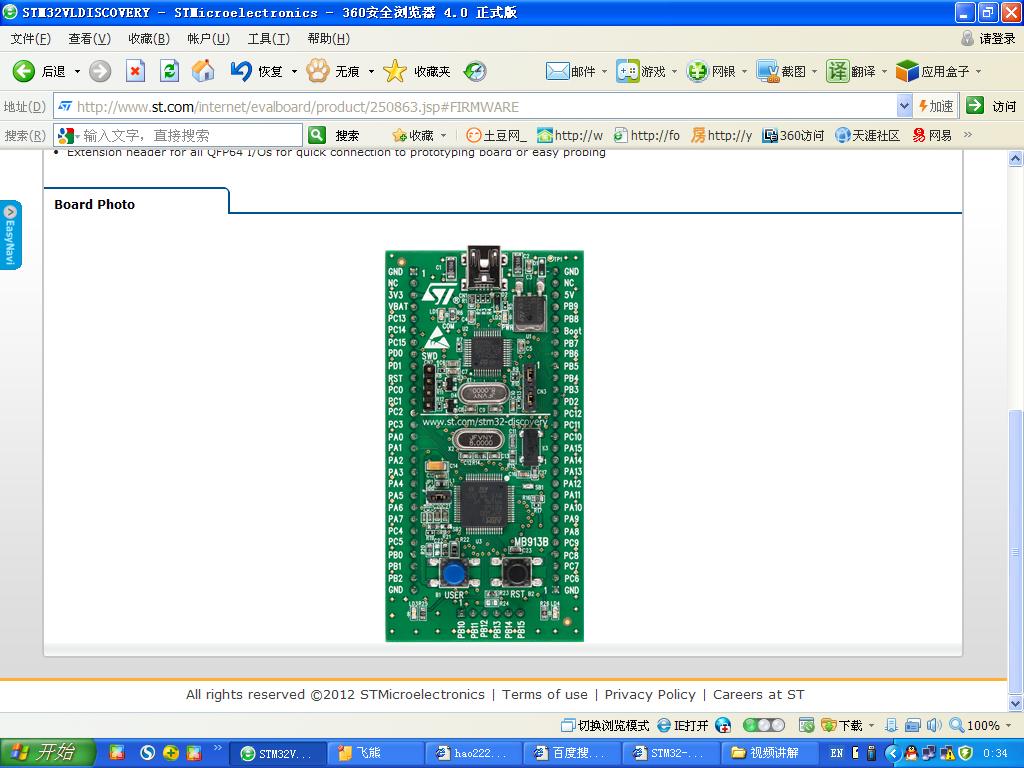
Task: Click the search text input box
Action: pyautogui.click(x=189, y=135)
